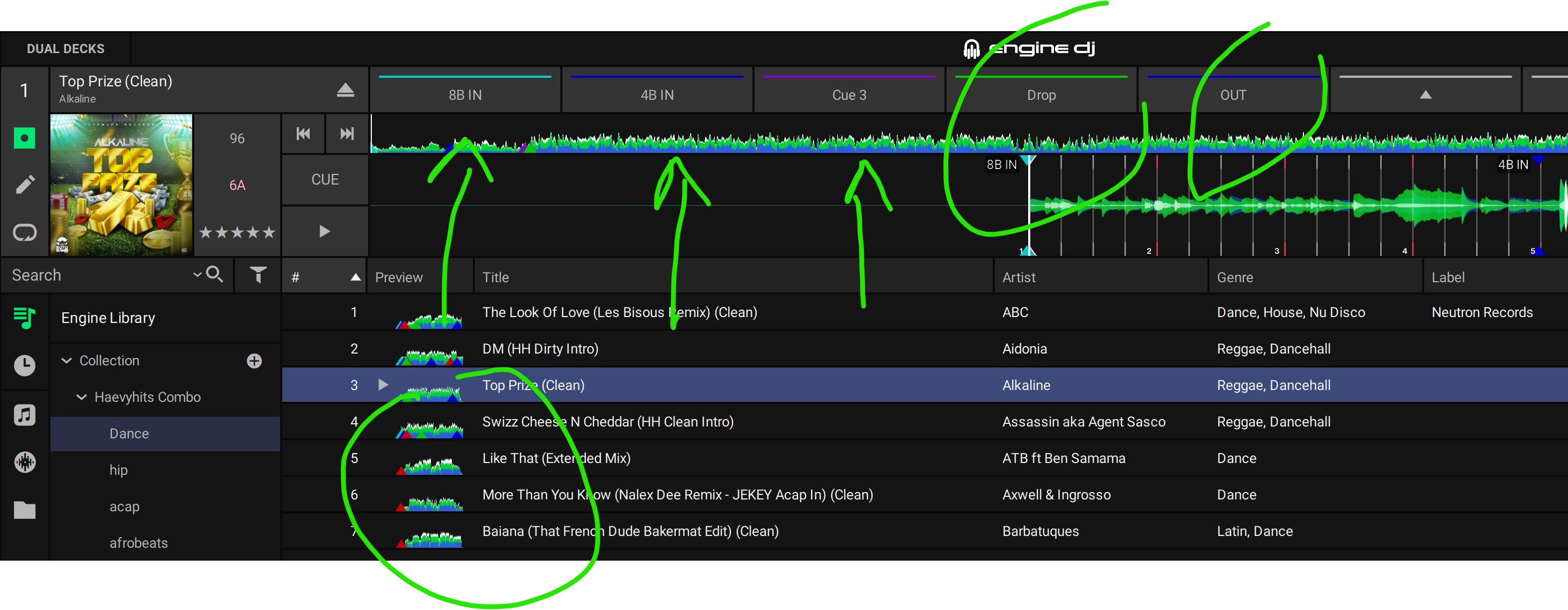Select the Dance playlist
Viewport: 1568px width, 610px height.
165,433
